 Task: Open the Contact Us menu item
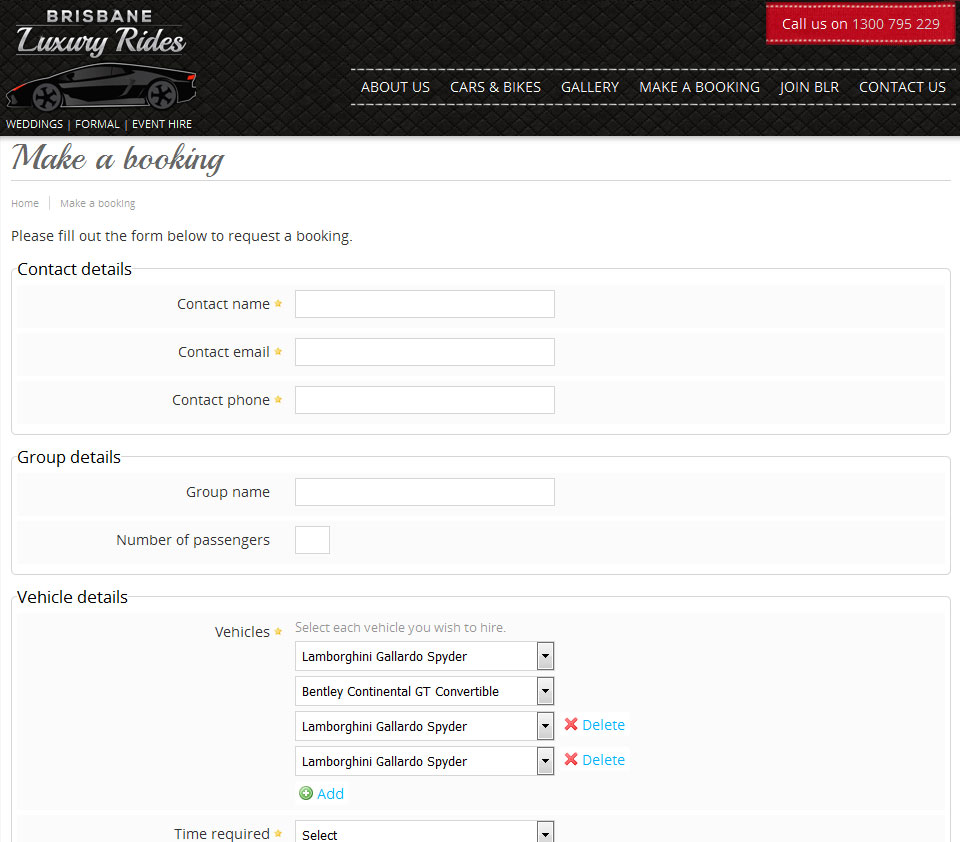[x=902, y=87]
